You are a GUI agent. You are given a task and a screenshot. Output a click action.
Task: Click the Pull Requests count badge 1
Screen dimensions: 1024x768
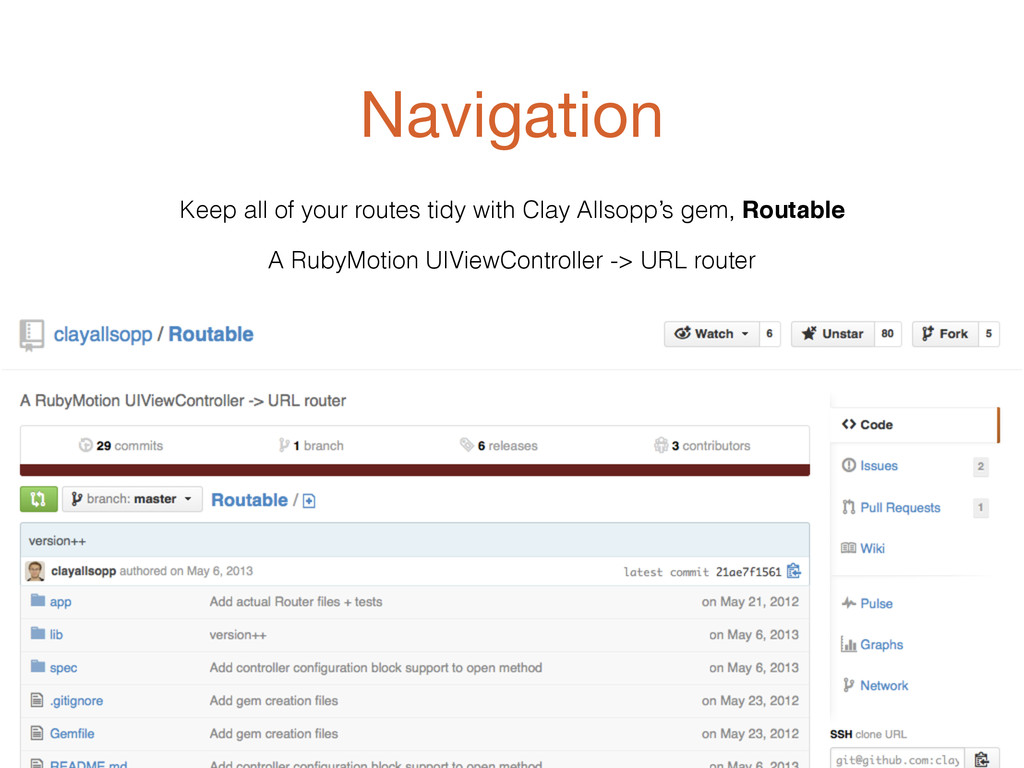point(980,507)
